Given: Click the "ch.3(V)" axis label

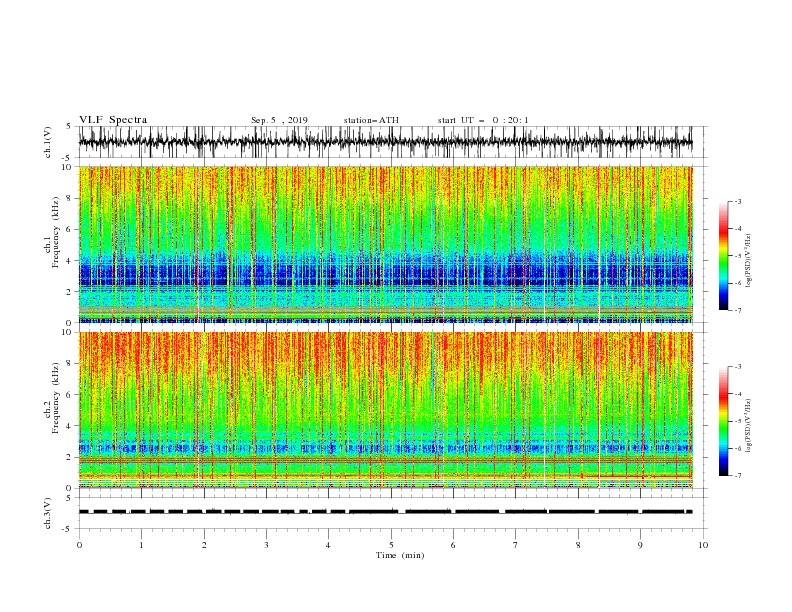Looking at the screenshot, I should pyautogui.click(x=48, y=513).
